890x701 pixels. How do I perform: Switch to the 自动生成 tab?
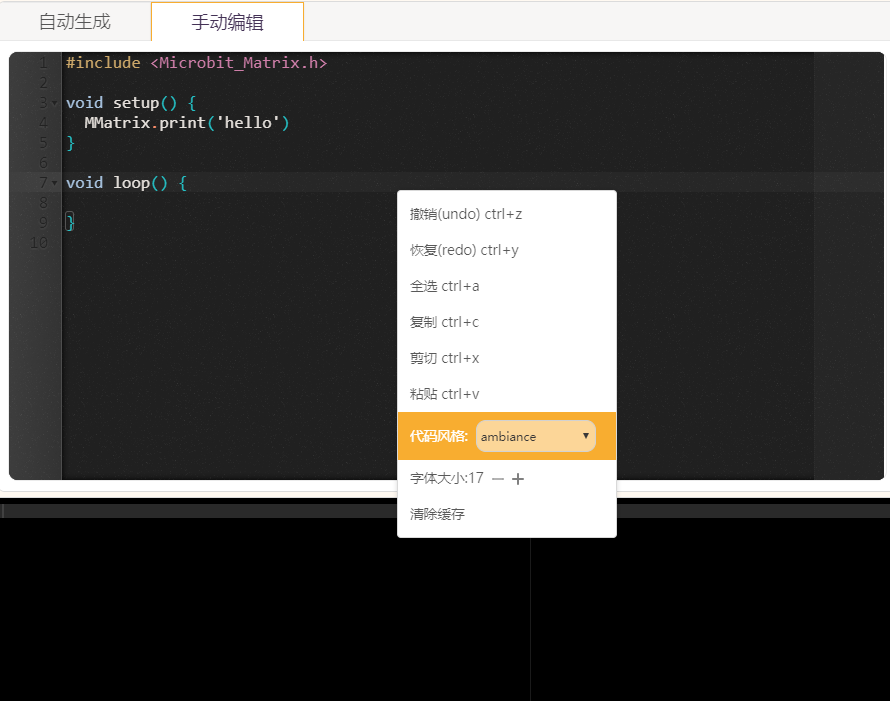[75, 22]
